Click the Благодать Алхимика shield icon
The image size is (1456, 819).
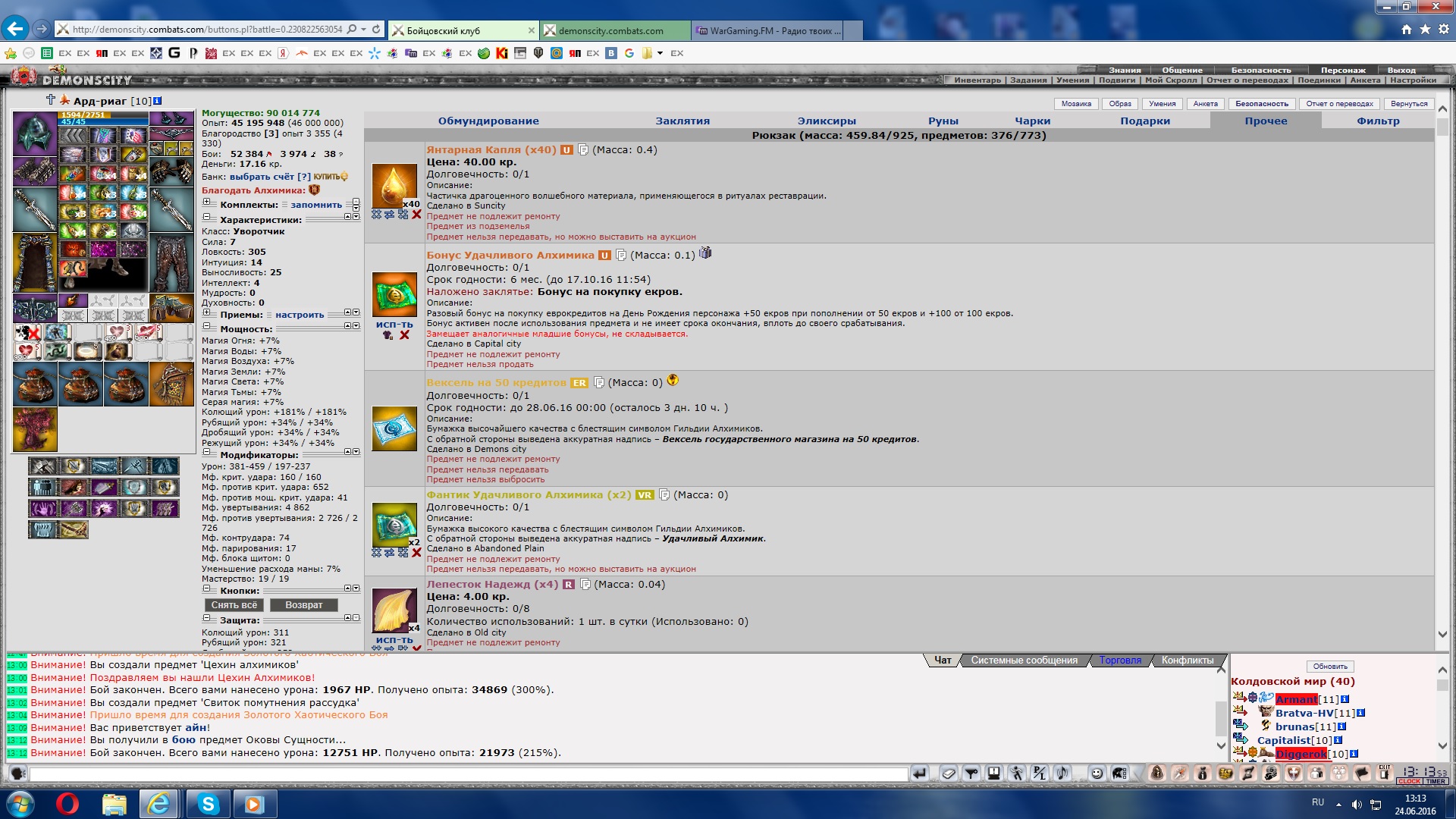pos(314,190)
